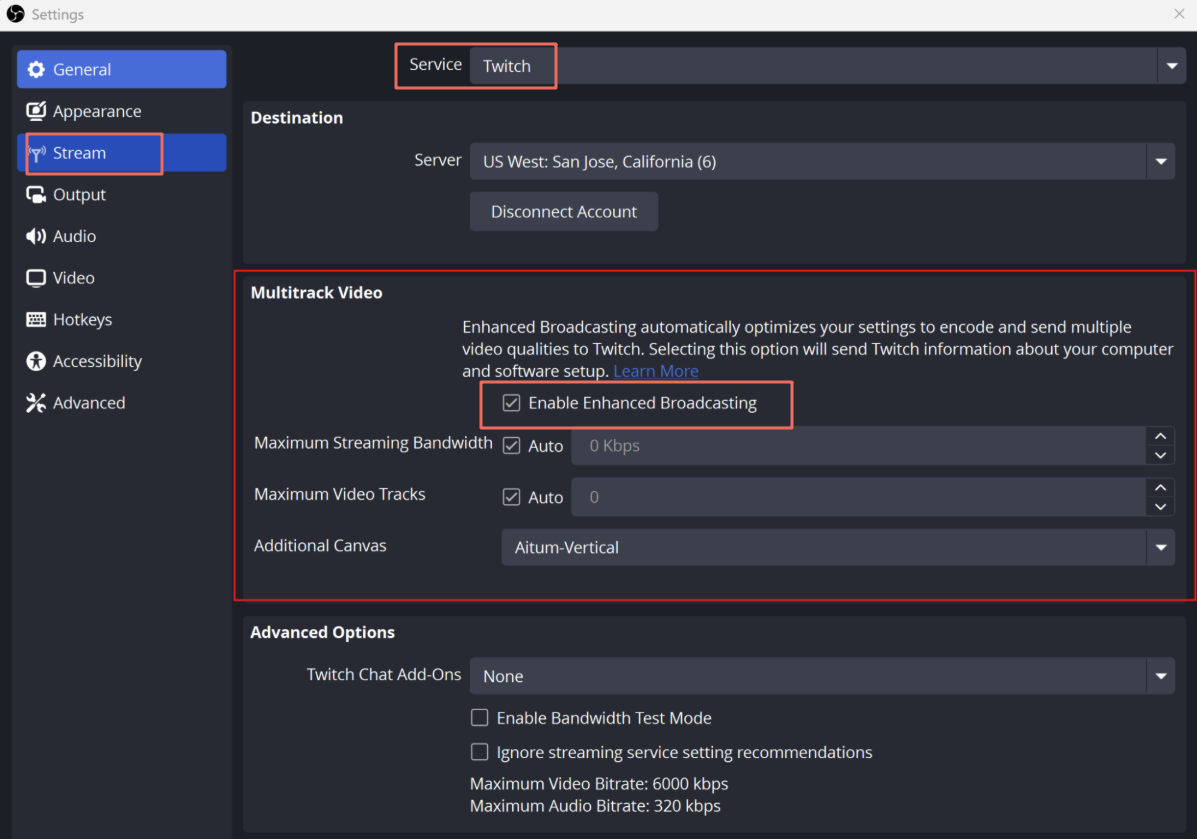This screenshot has height=839, width=1197.
Task: Click the Maximum Streaming Bandwidth label
Action: (373, 443)
